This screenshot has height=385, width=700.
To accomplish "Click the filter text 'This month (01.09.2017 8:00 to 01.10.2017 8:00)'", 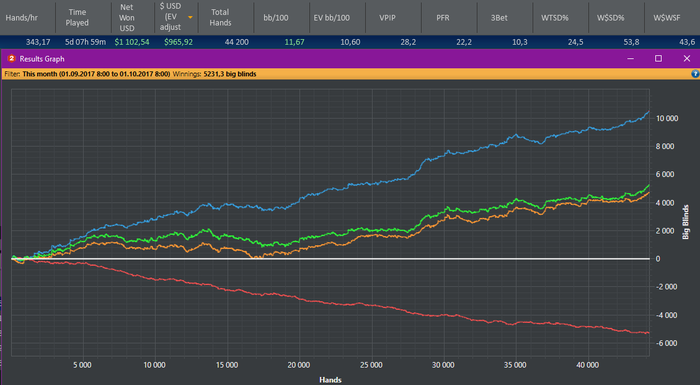I will (96, 74).
